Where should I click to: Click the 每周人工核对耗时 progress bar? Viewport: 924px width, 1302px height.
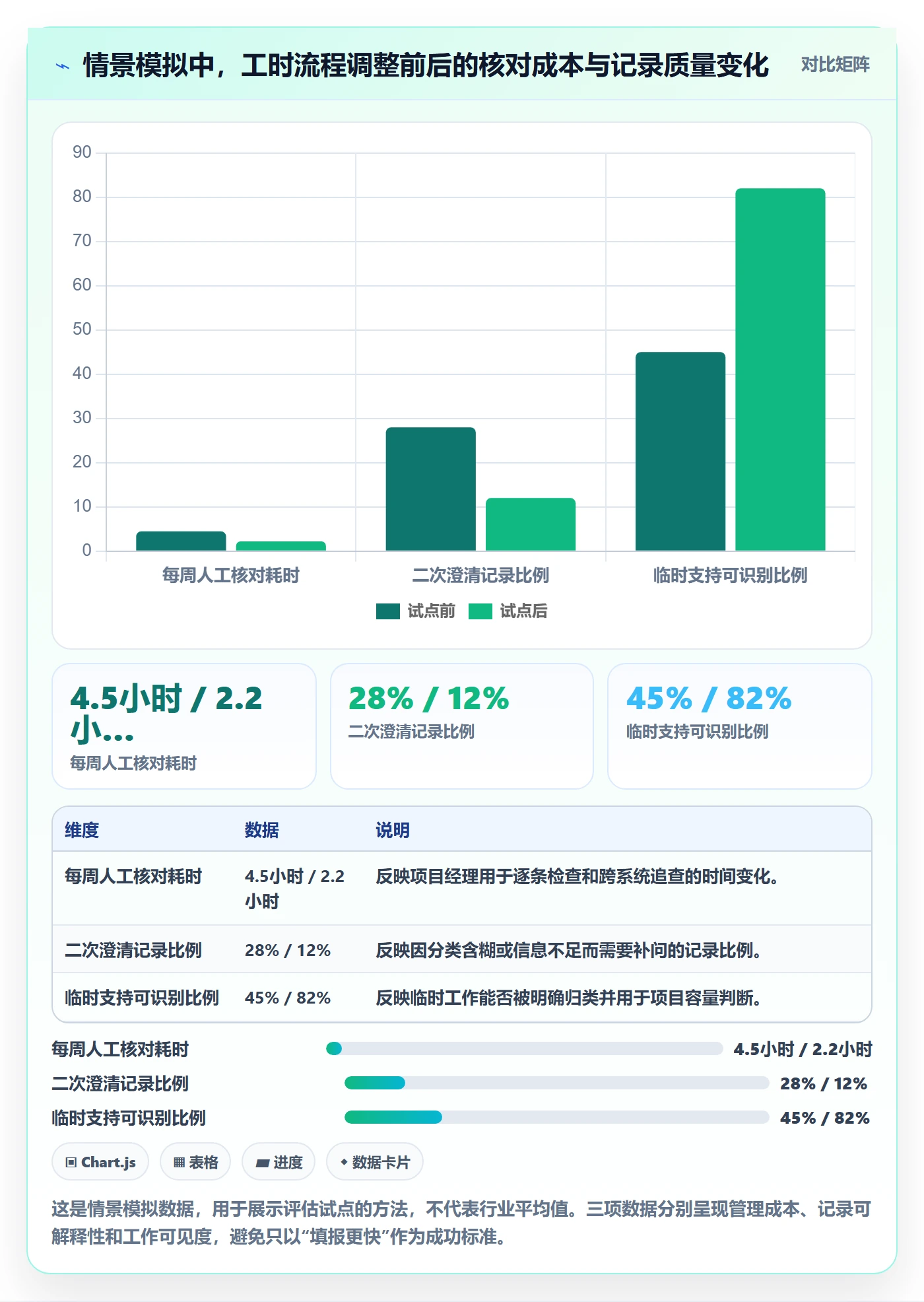(525, 1048)
